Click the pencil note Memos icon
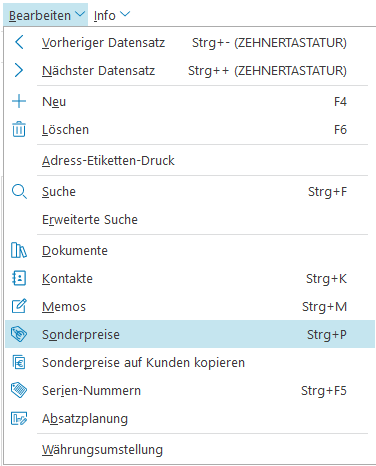 coord(19,306)
